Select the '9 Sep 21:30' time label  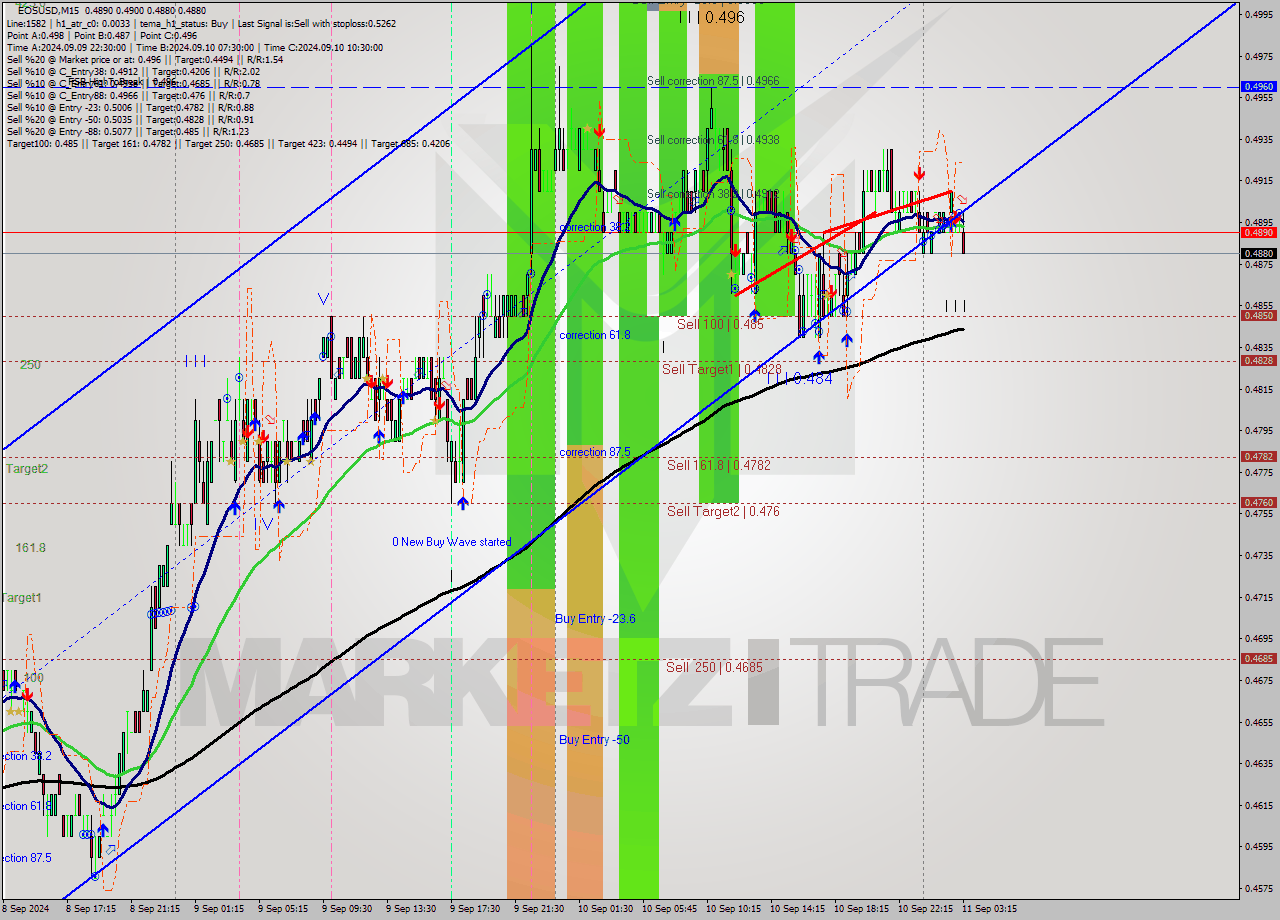(539, 909)
